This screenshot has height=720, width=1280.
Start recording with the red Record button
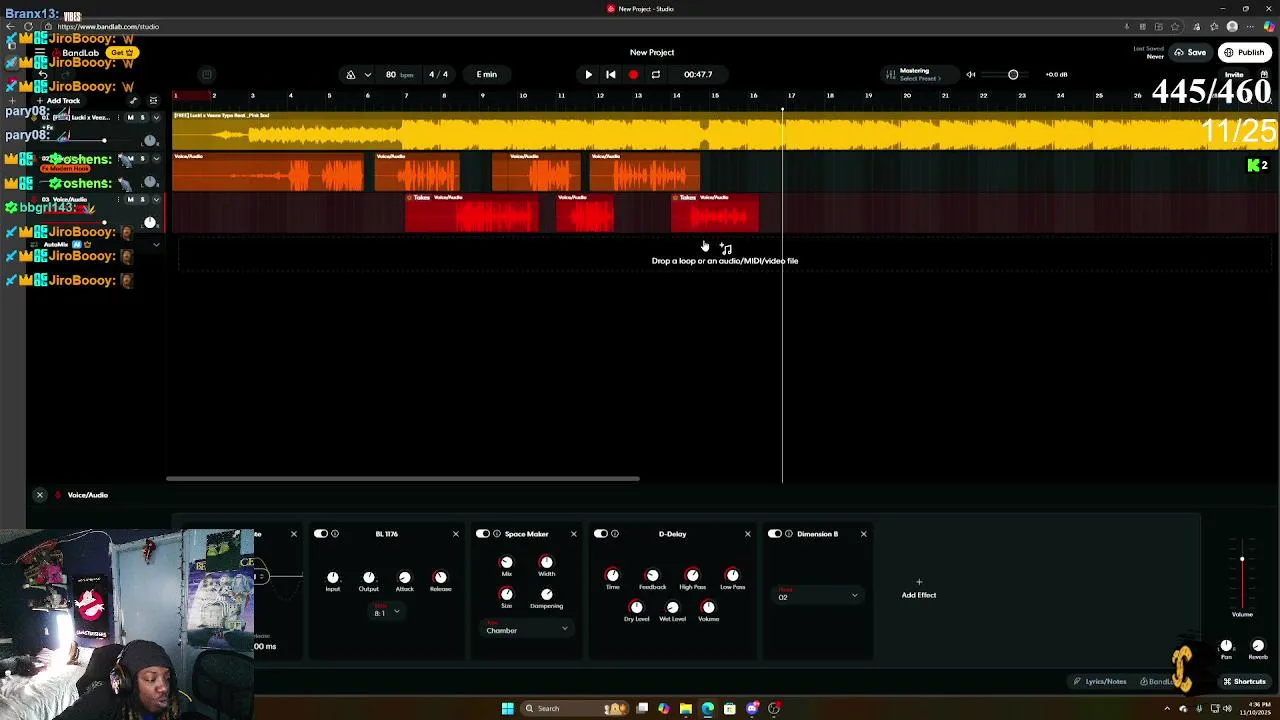click(633, 74)
